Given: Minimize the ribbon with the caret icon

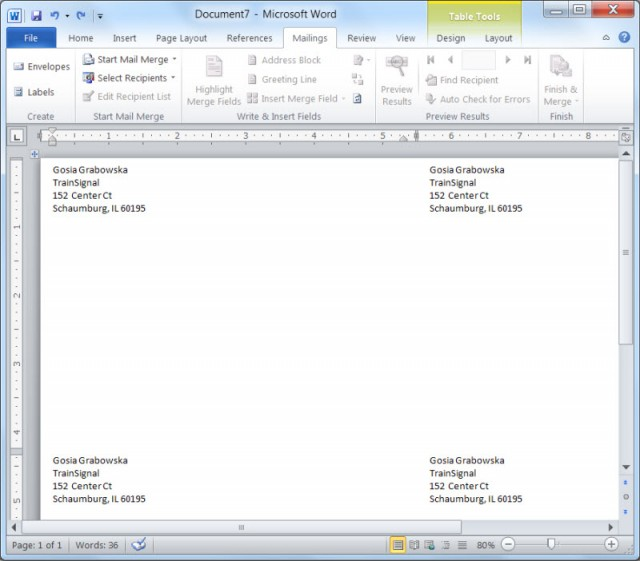Looking at the screenshot, I should coord(606,38).
